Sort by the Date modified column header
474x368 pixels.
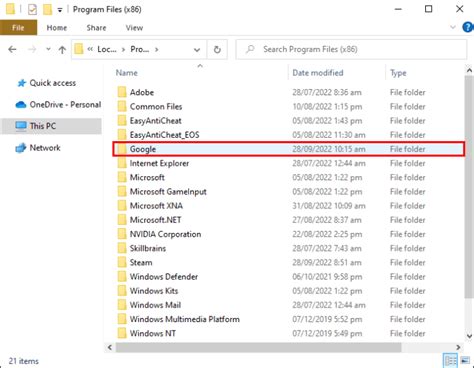click(x=318, y=73)
